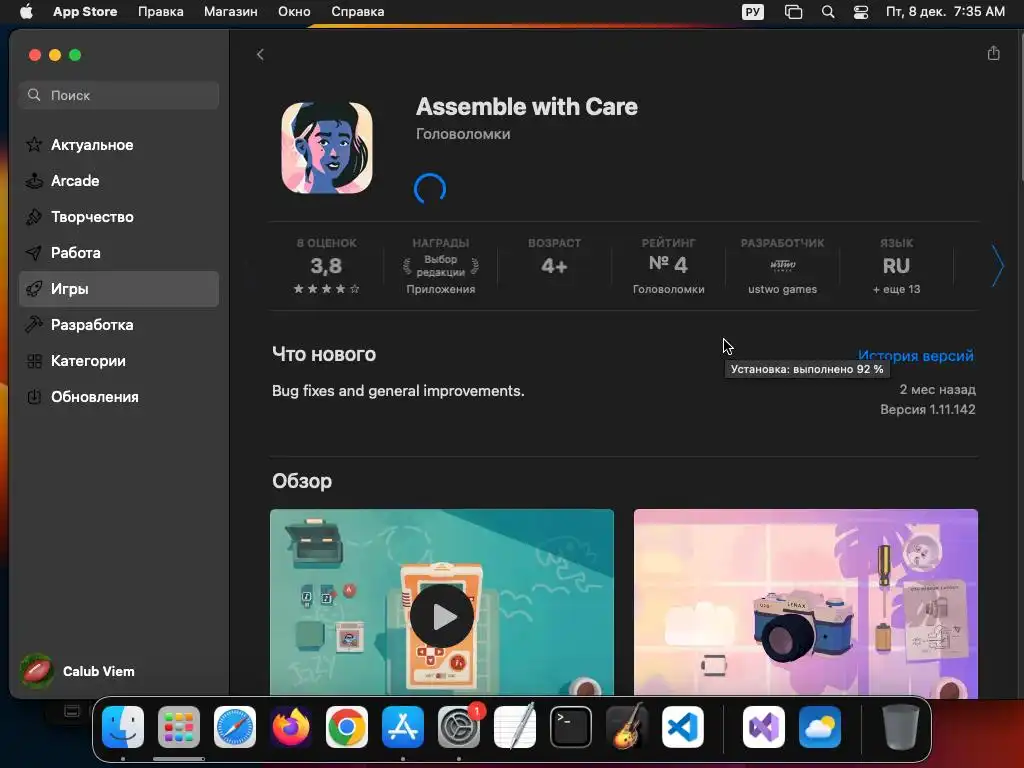
Task: Launch Google Chrome from the Dock
Action: point(347,727)
